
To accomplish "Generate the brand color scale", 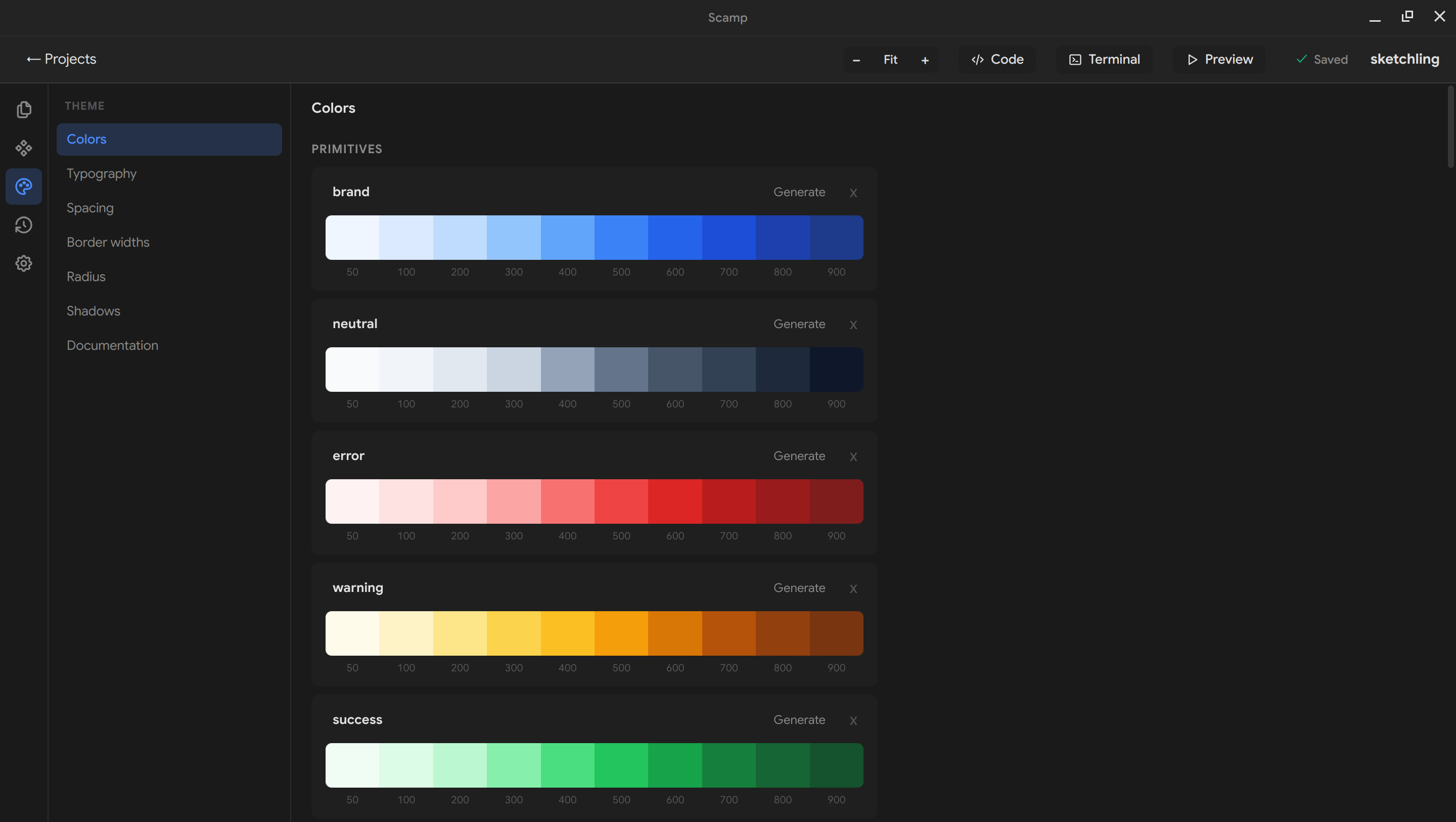I will coord(799,192).
